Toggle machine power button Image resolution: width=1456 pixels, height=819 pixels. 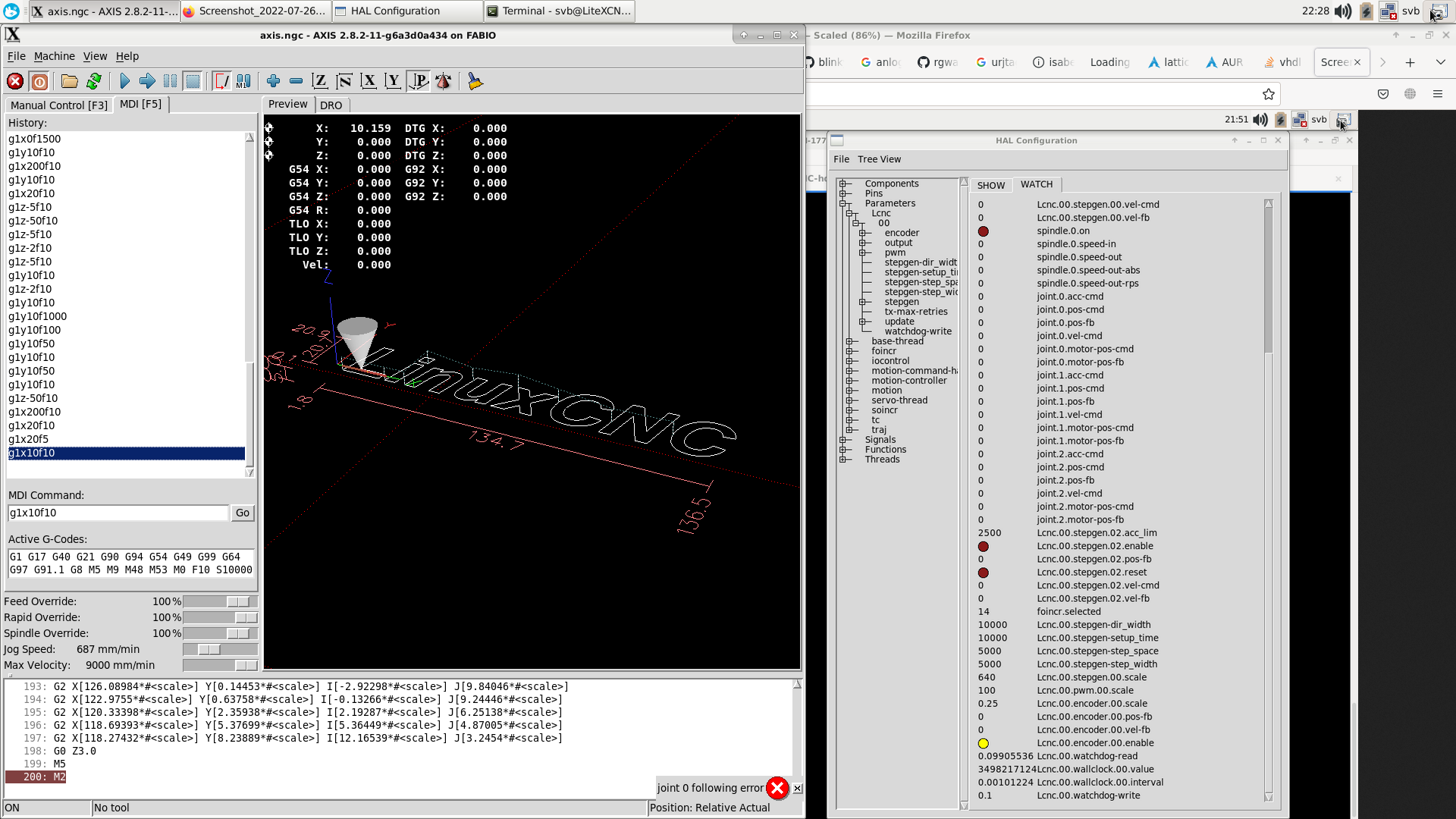[39, 81]
